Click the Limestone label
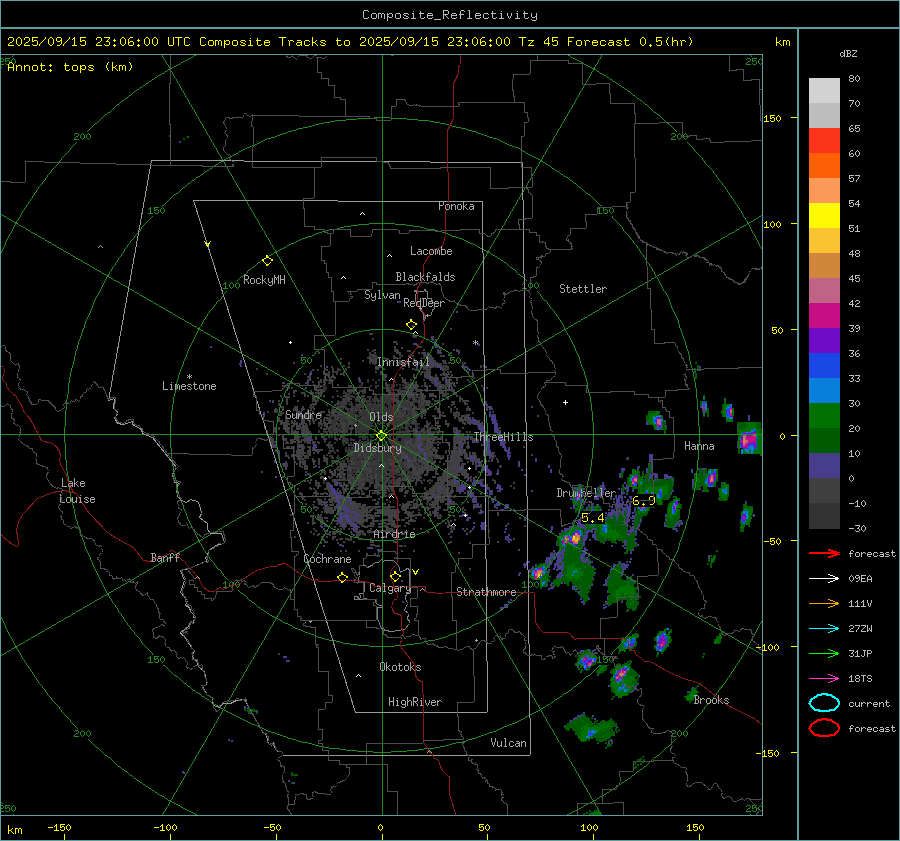 coord(189,386)
